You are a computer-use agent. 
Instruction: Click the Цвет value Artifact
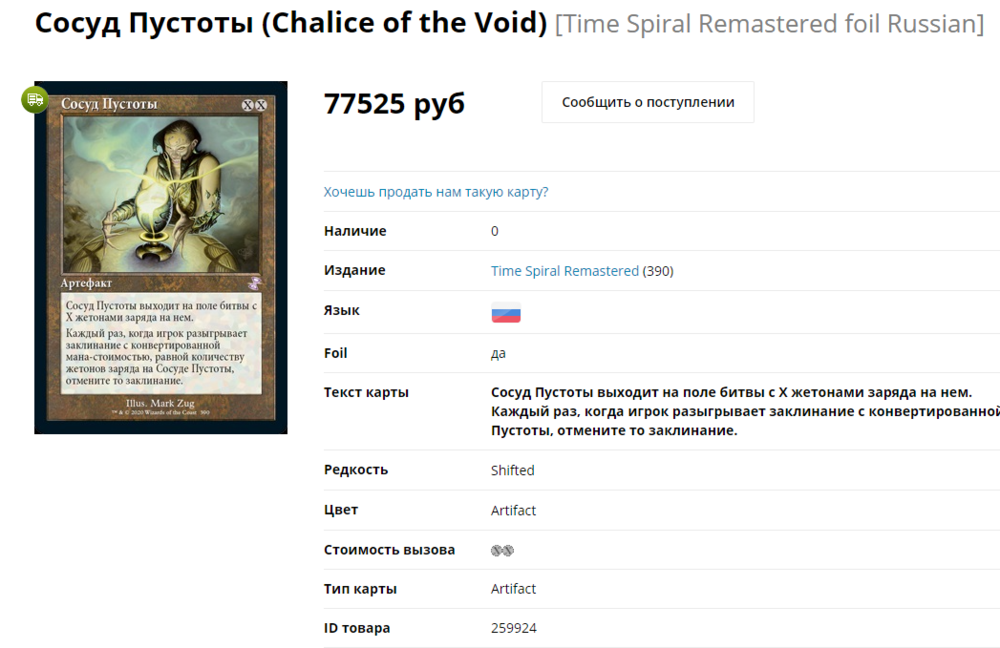click(513, 510)
